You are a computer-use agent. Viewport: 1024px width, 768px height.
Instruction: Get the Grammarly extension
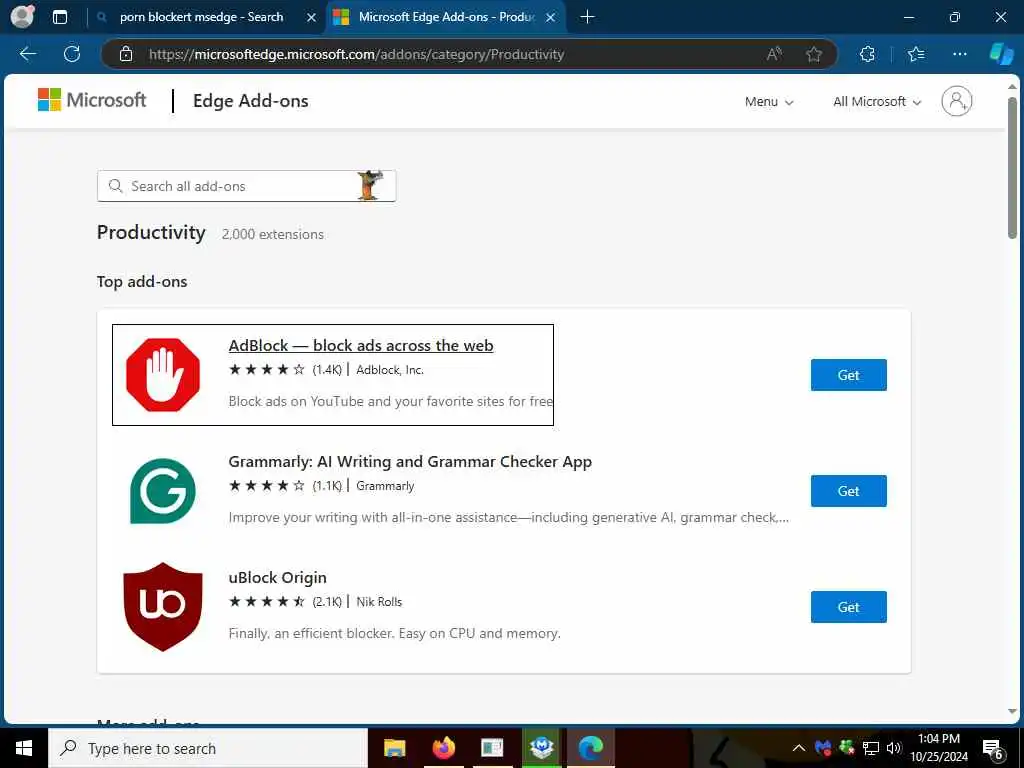point(848,491)
